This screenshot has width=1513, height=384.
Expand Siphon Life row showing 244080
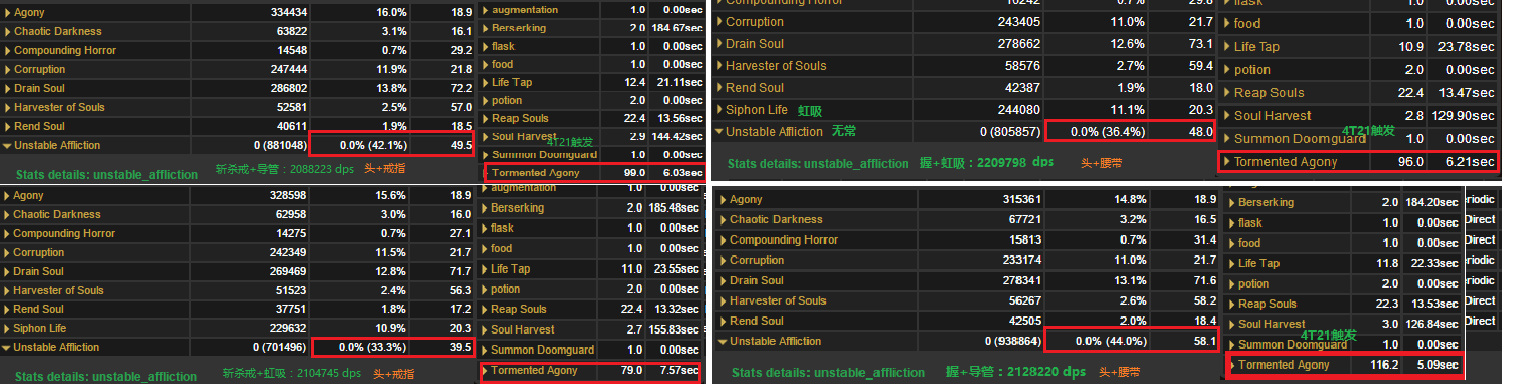[x=719, y=109]
